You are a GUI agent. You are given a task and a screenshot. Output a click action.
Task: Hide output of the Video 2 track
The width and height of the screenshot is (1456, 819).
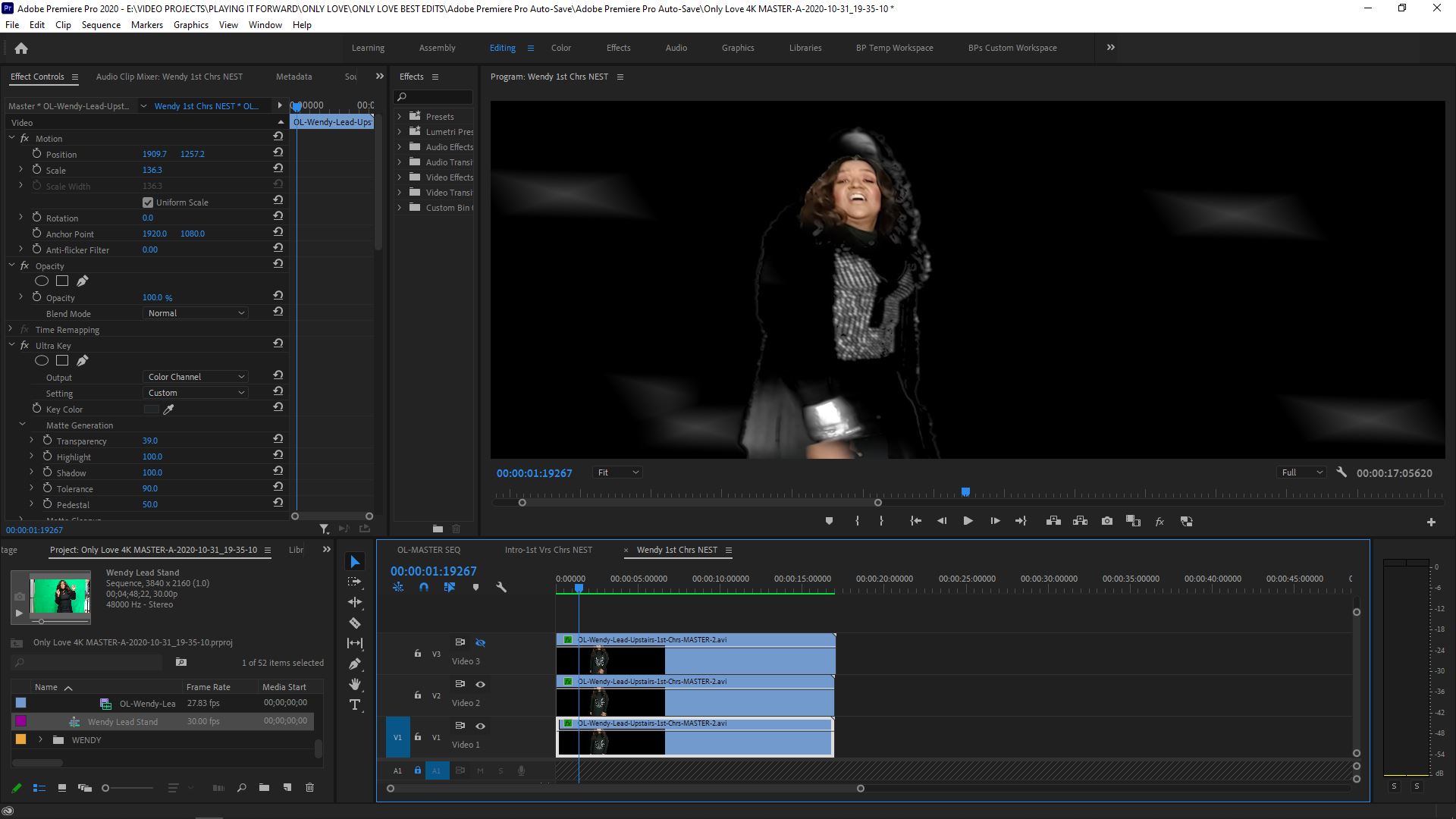[480, 684]
